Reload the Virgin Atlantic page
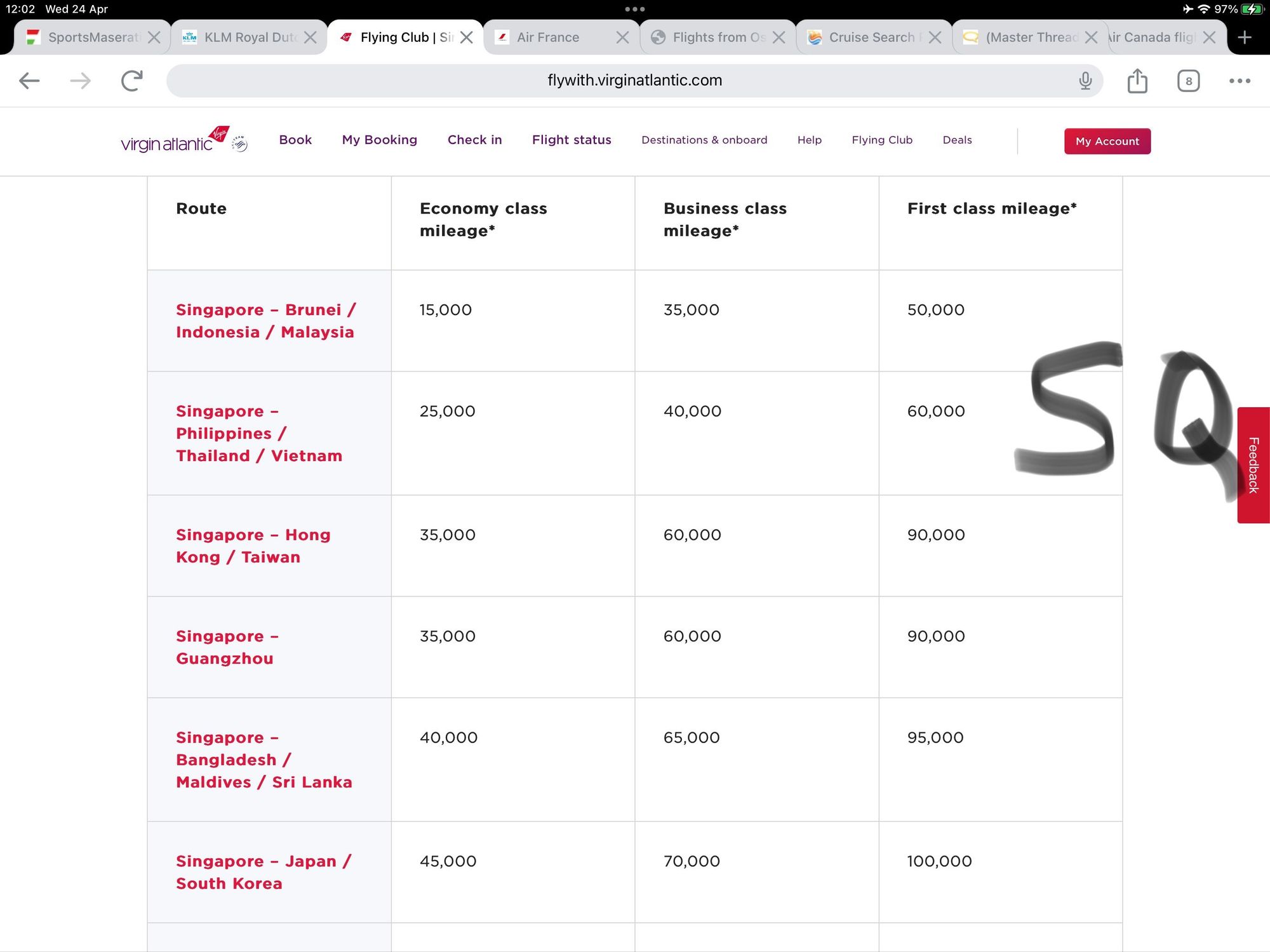 (x=131, y=81)
